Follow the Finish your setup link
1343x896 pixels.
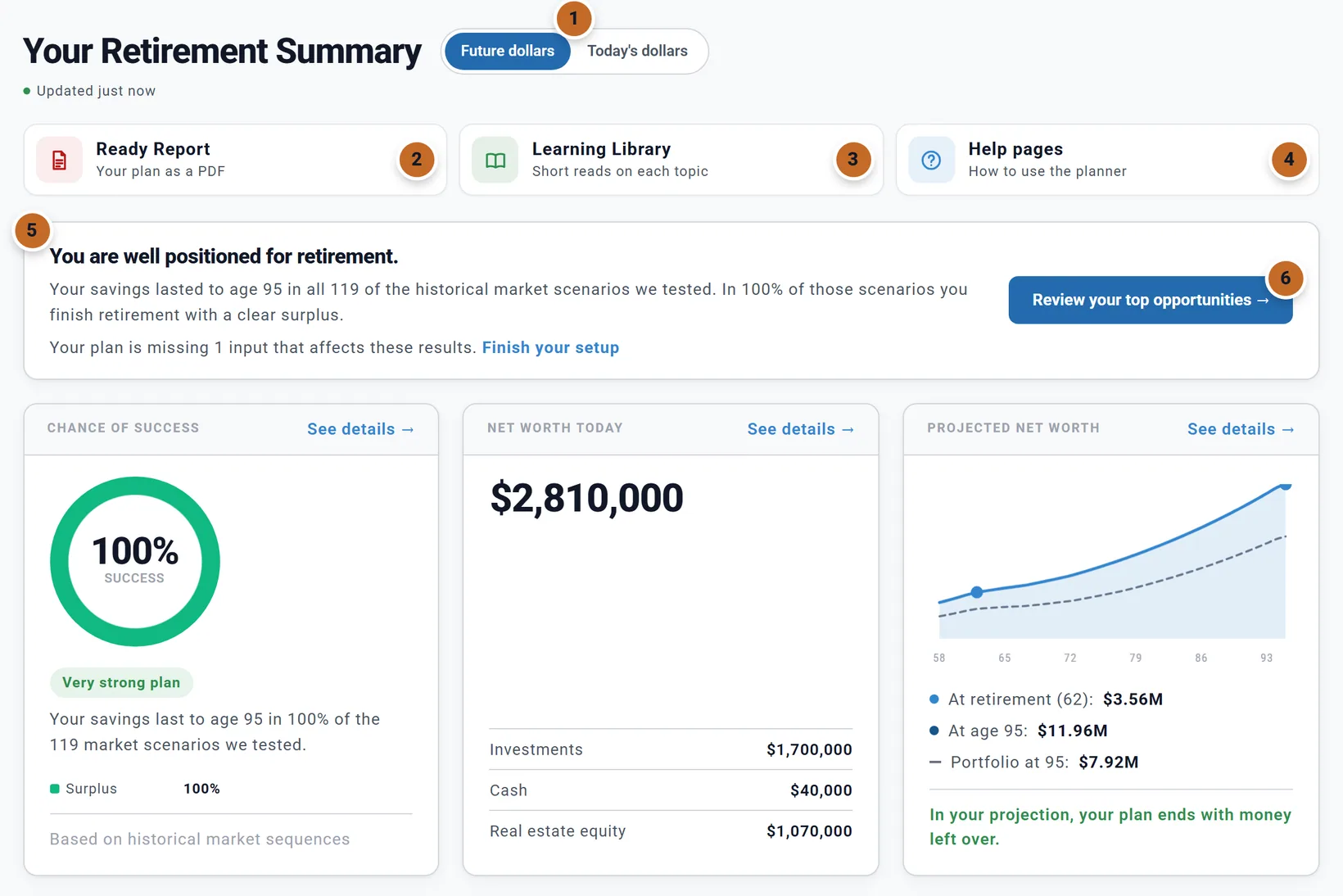coord(550,347)
